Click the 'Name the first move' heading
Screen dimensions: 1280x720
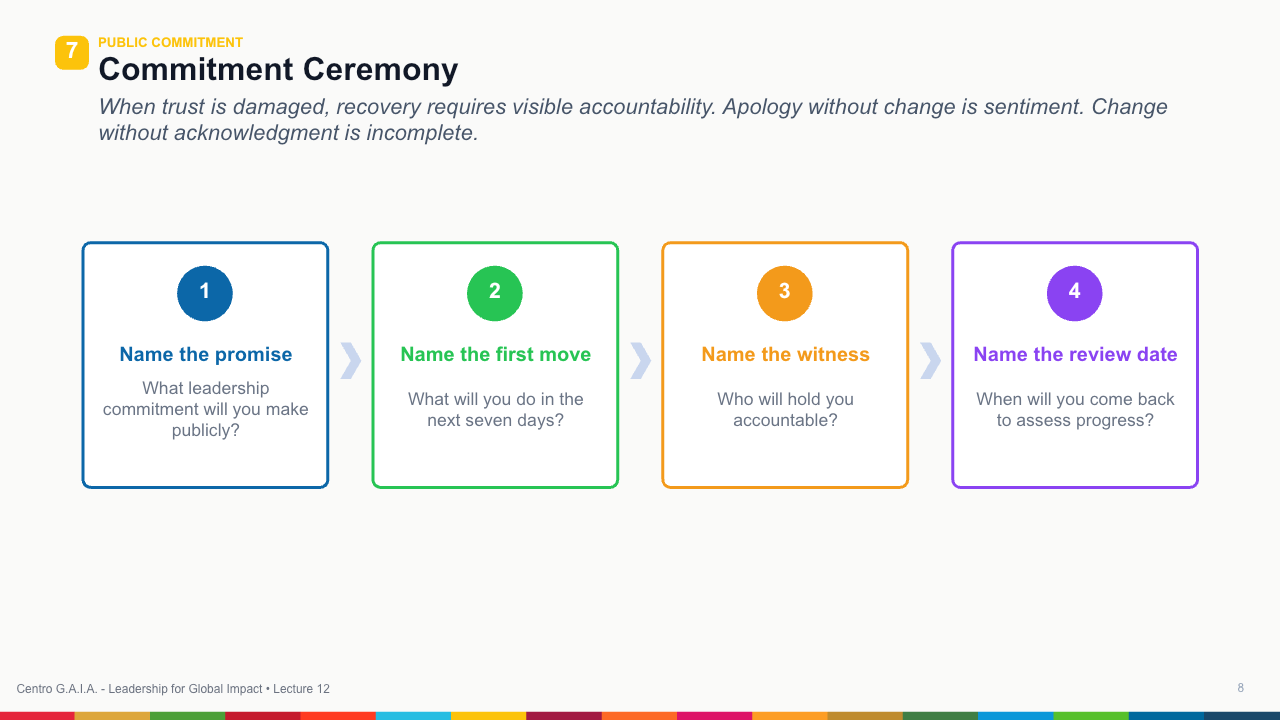496,354
